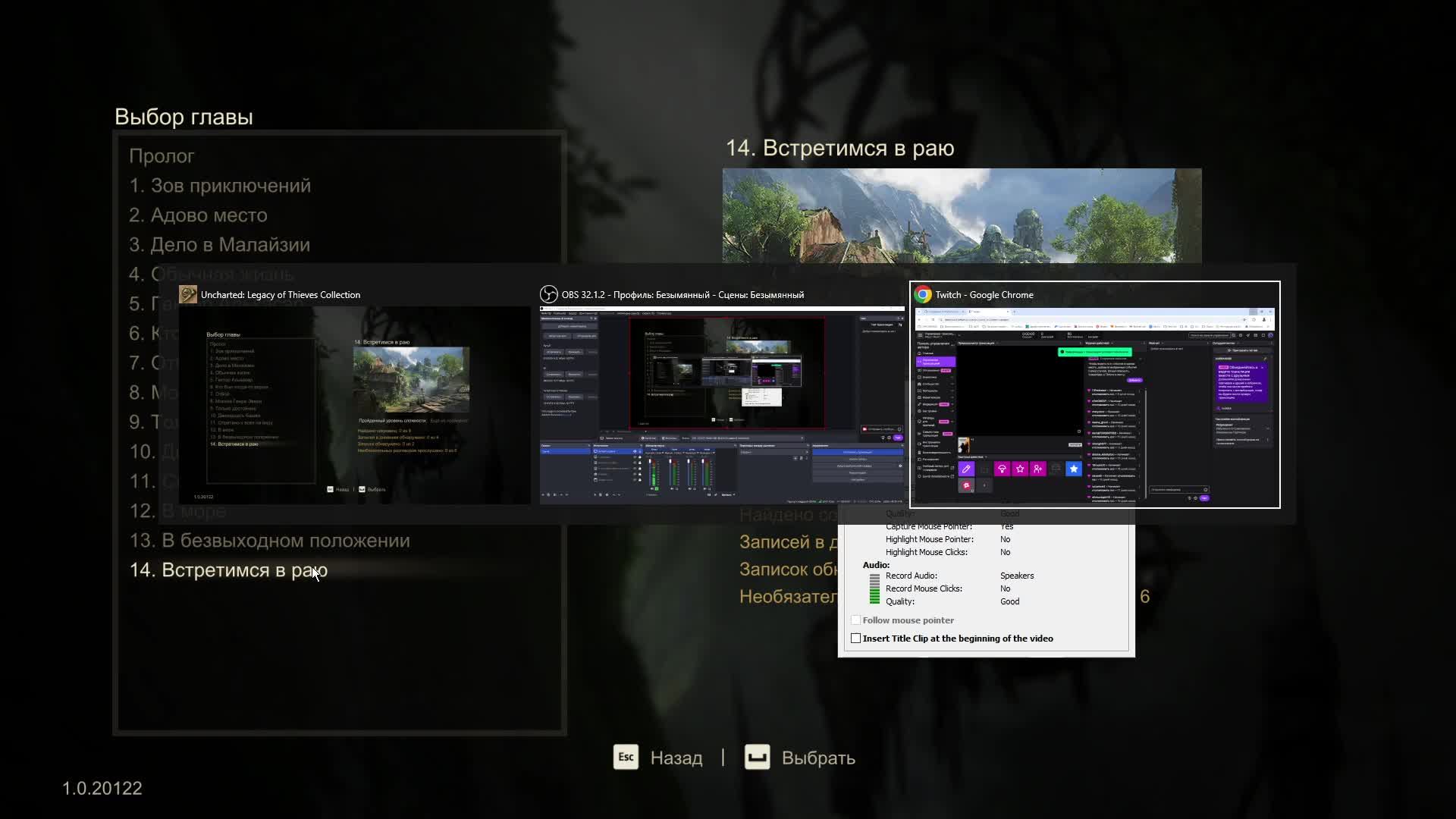Click the Назад button at the bottom
This screenshot has width=1456, height=819.
(x=677, y=757)
